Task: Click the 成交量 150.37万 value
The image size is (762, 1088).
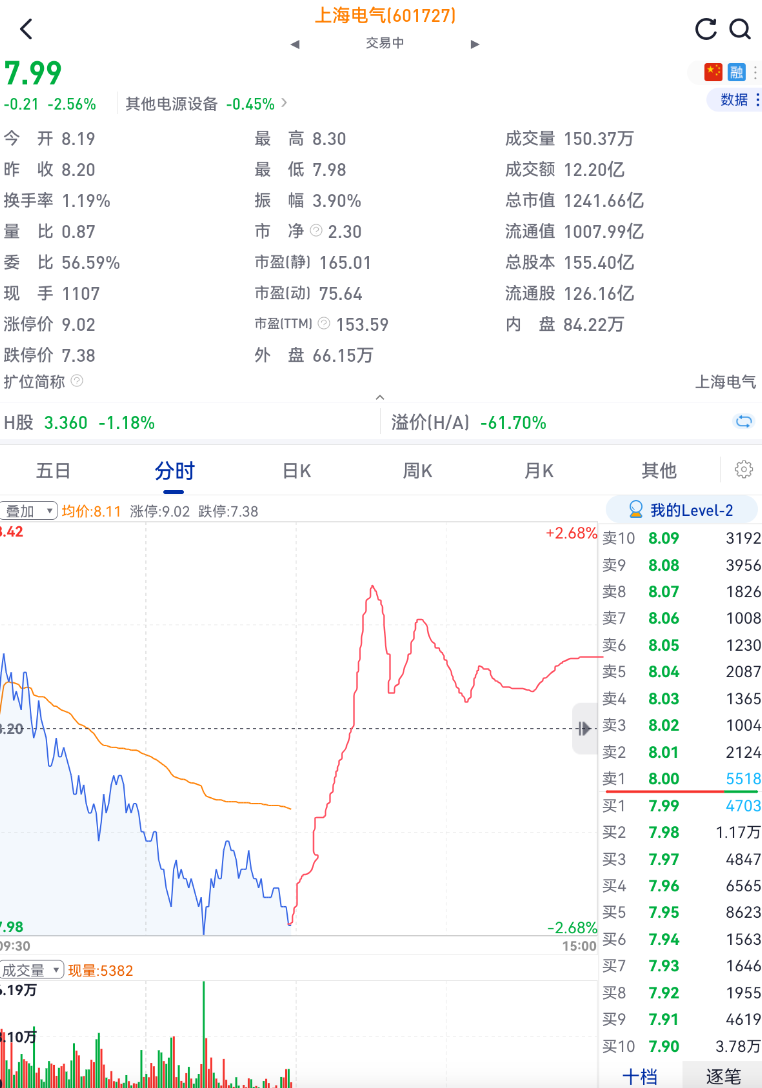Action: click(569, 139)
